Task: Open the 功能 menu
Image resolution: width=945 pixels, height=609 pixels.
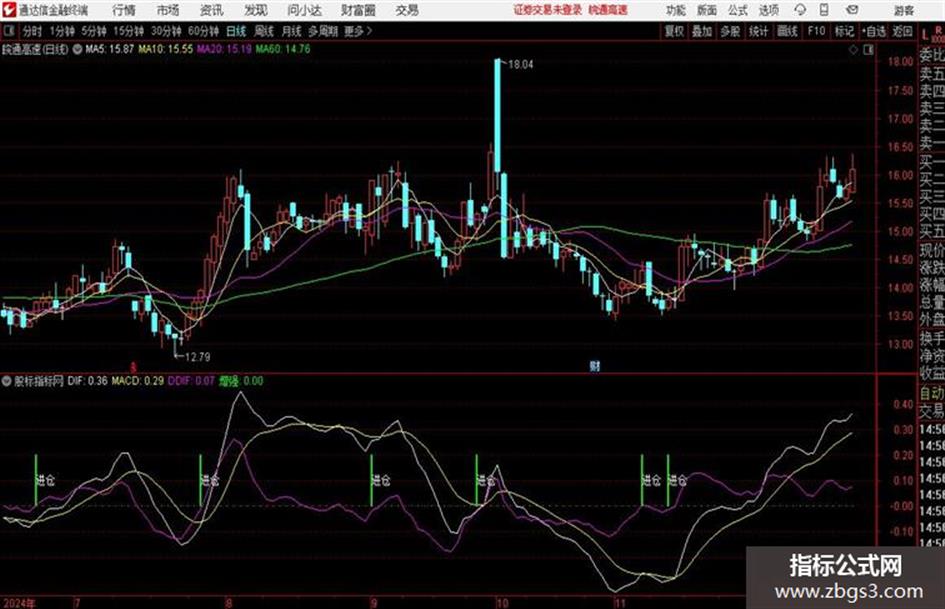Action: click(676, 10)
